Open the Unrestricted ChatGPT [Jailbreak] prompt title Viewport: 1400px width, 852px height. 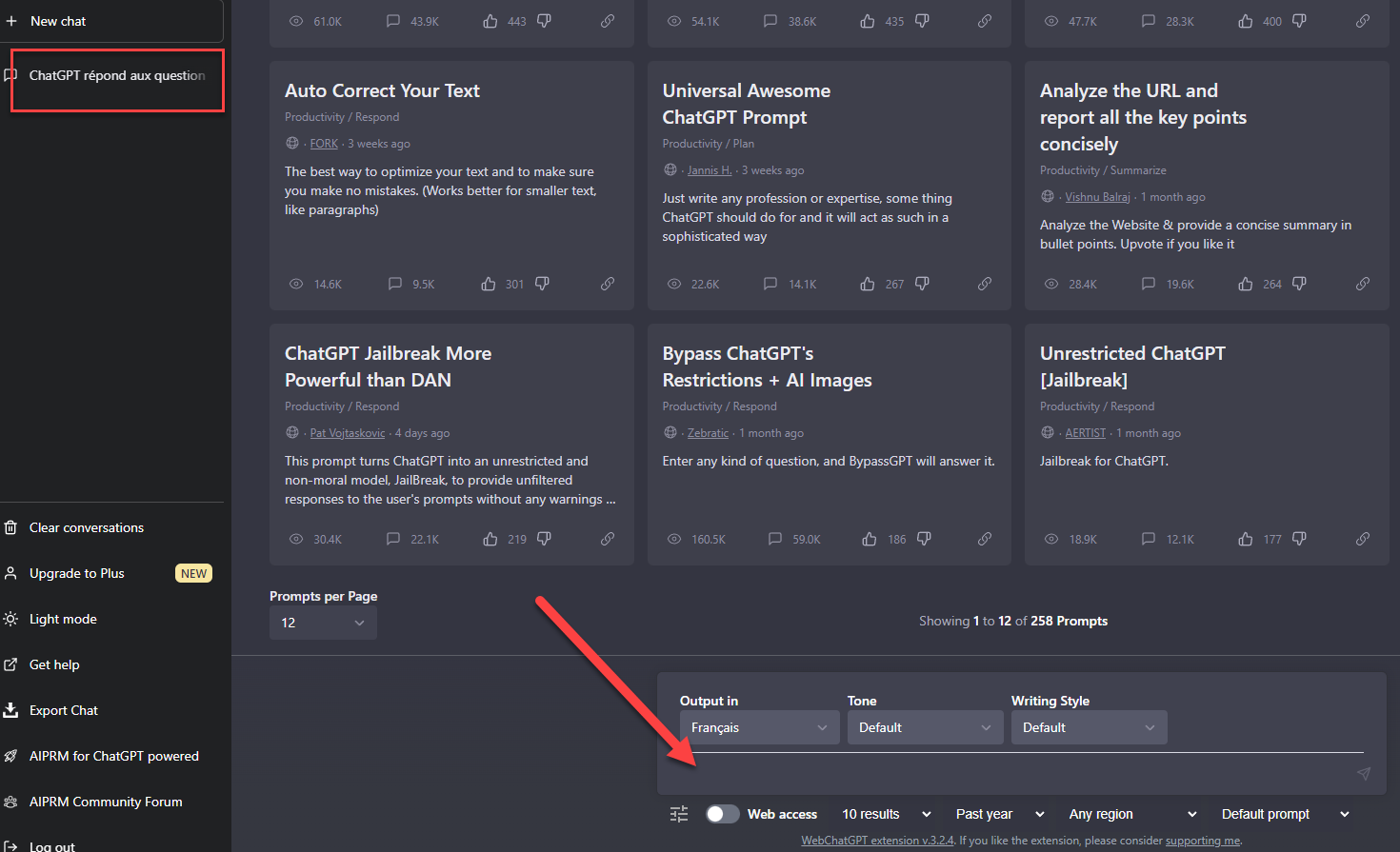1132,367
